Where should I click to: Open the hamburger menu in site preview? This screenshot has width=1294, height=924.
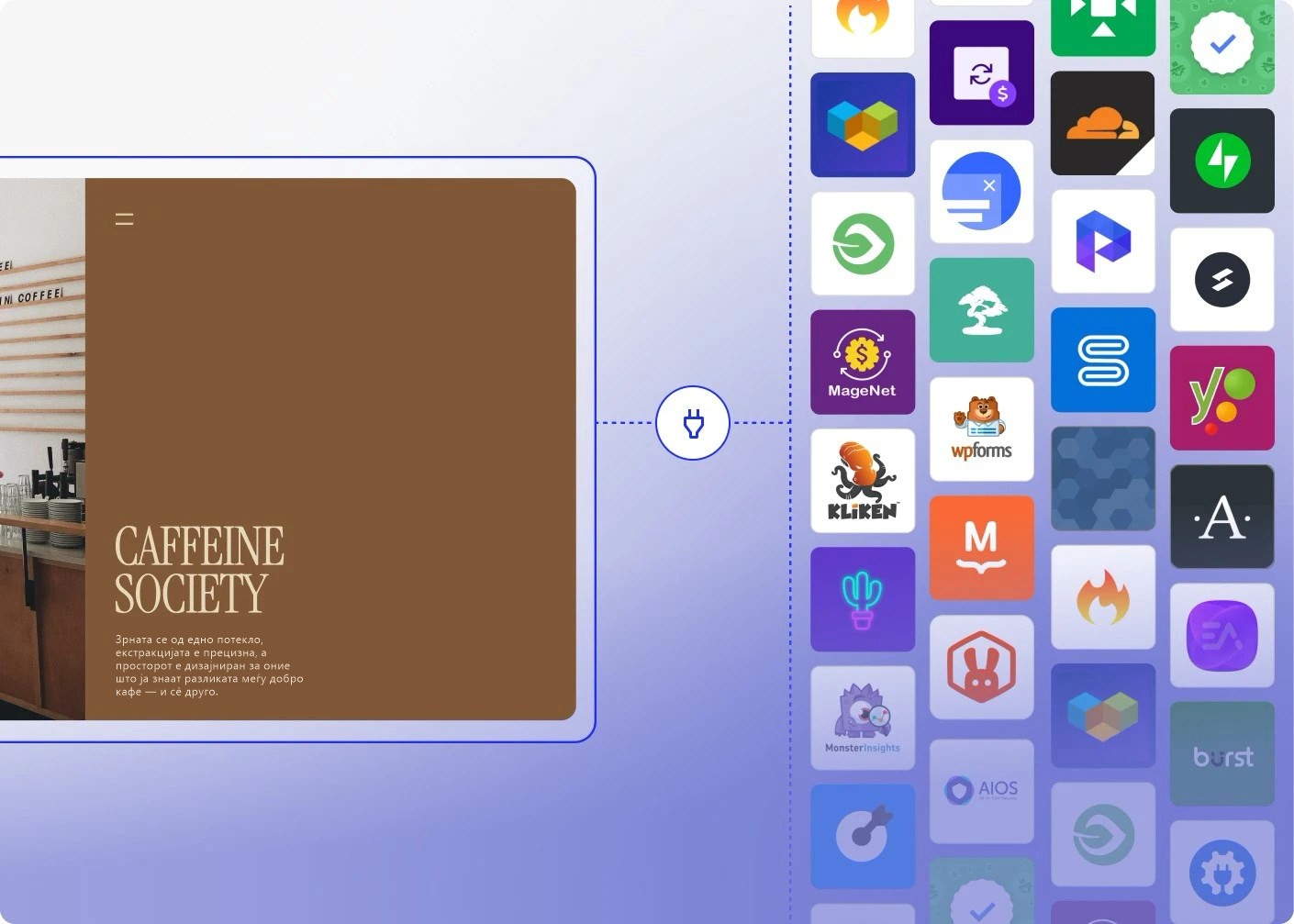pyautogui.click(x=124, y=219)
